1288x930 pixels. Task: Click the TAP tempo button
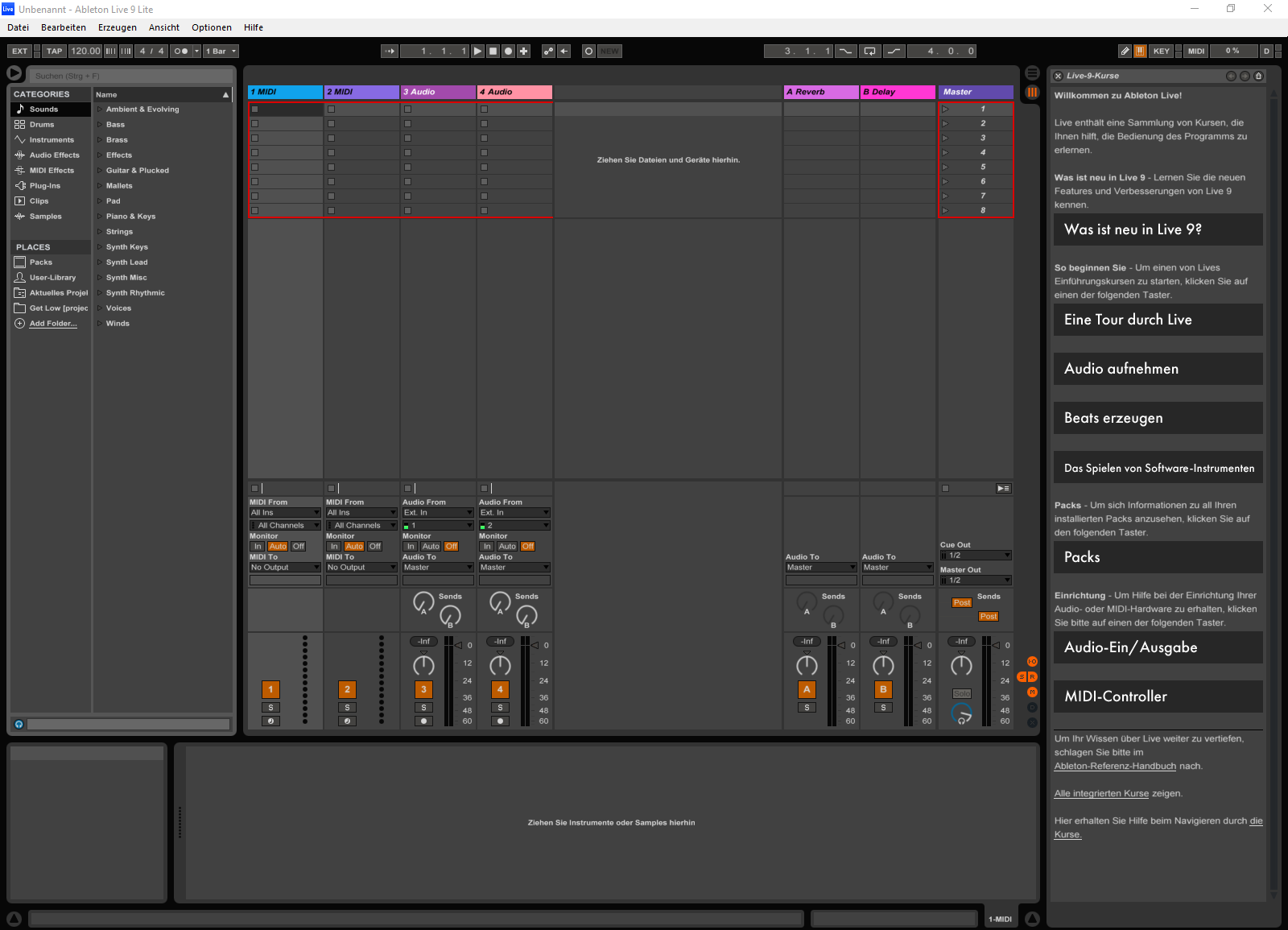pos(54,51)
